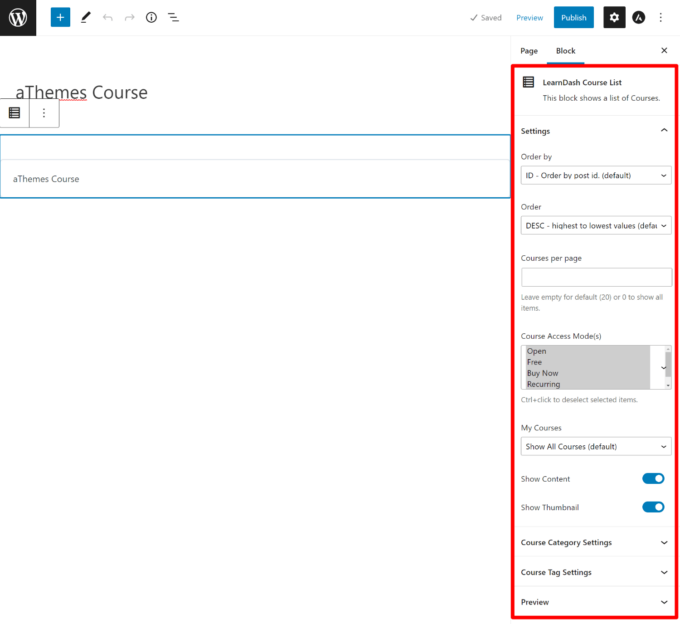Expand Course Tag Settings
Viewport: 680px width, 624px height.
pos(594,572)
